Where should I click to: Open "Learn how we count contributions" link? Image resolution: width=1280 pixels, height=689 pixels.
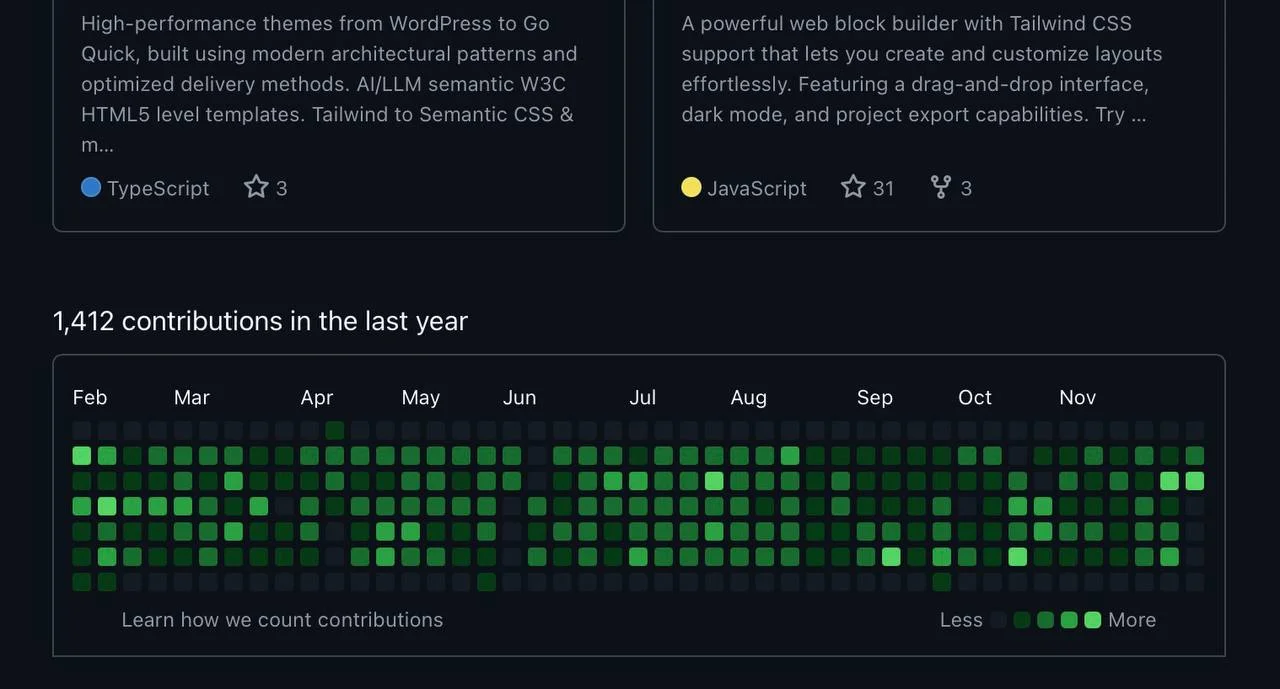[x=282, y=620]
